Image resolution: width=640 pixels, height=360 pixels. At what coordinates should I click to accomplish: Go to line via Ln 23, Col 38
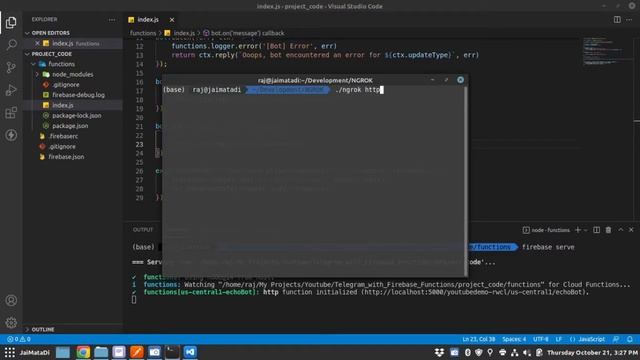point(479,339)
